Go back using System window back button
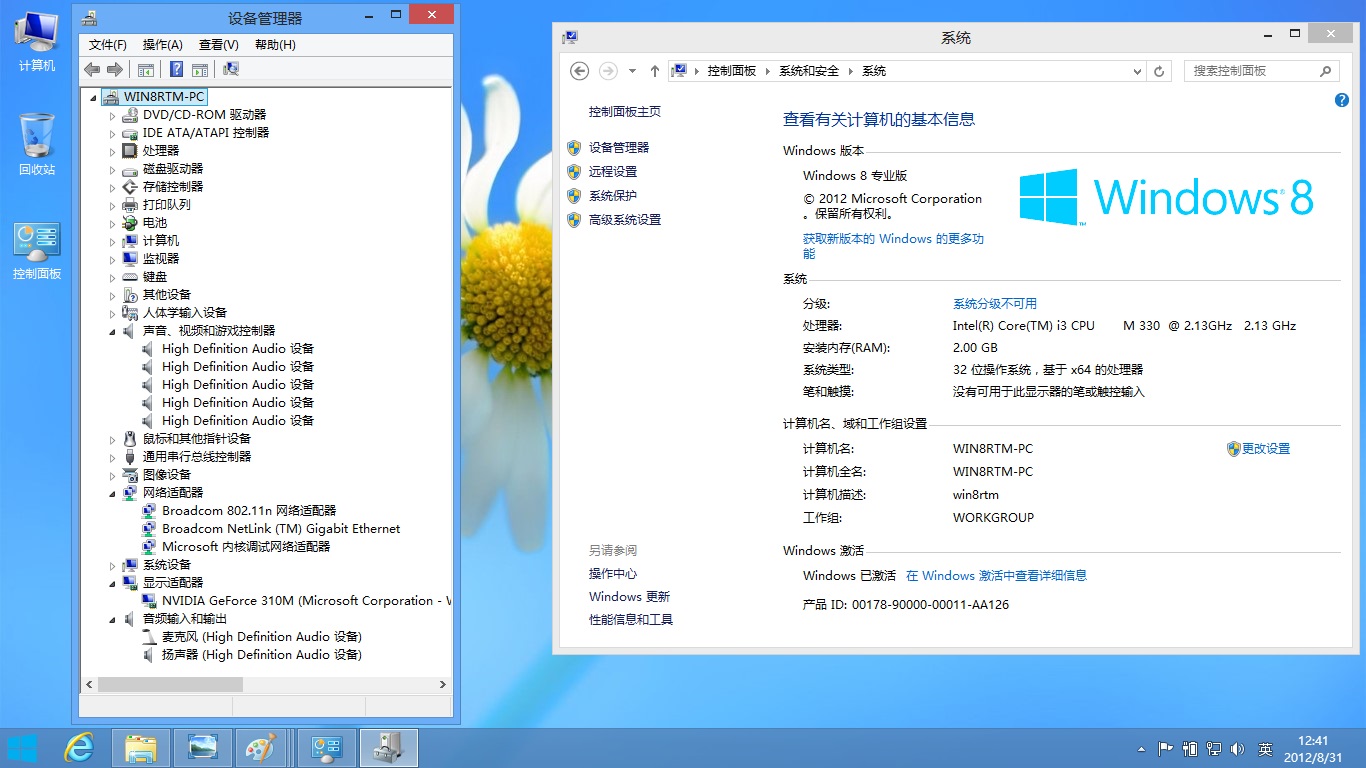This screenshot has height=768, width=1366. 579,71
